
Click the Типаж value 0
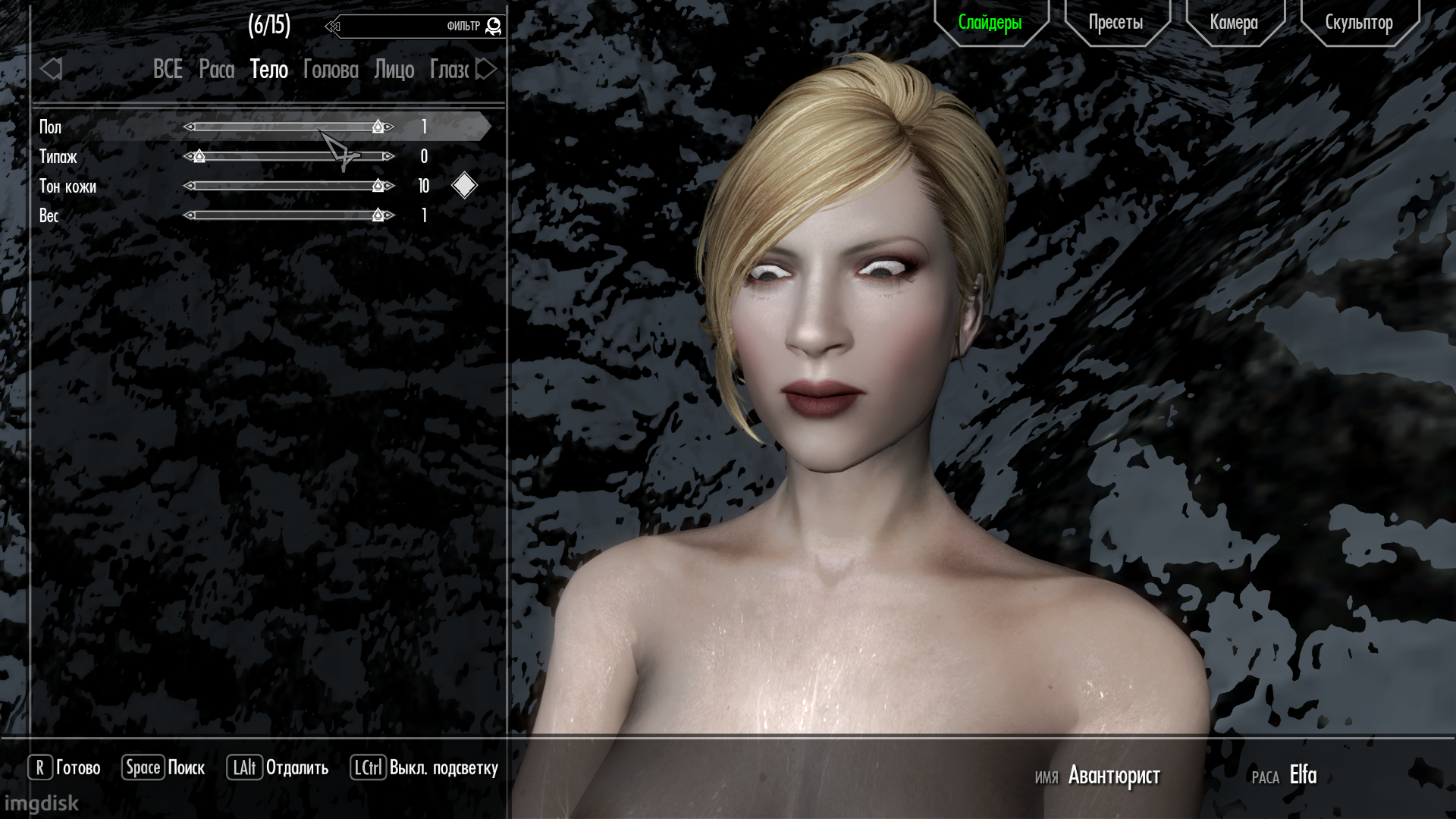(424, 157)
